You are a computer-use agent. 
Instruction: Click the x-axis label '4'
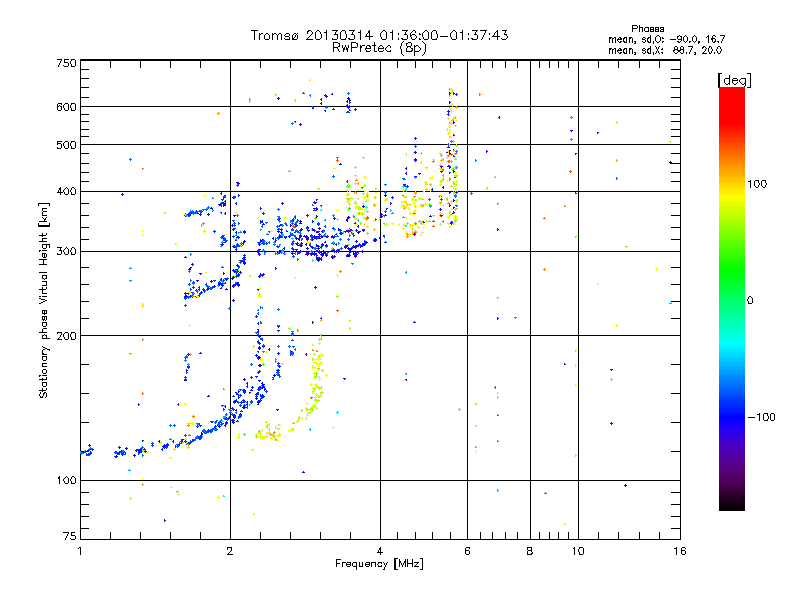click(380, 551)
